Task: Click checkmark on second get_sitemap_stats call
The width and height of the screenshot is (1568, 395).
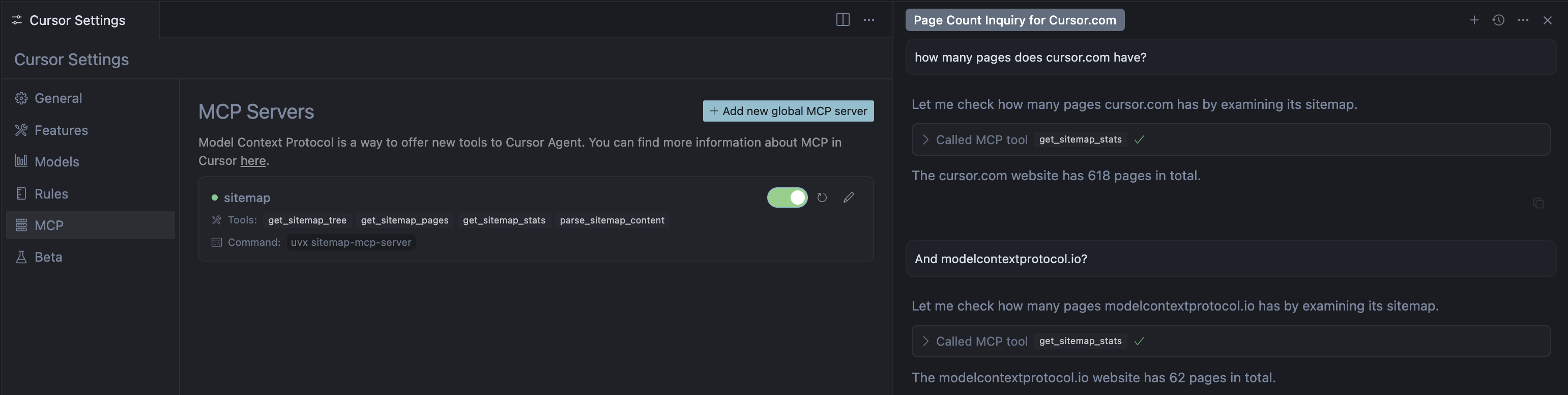Action: 1140,341
